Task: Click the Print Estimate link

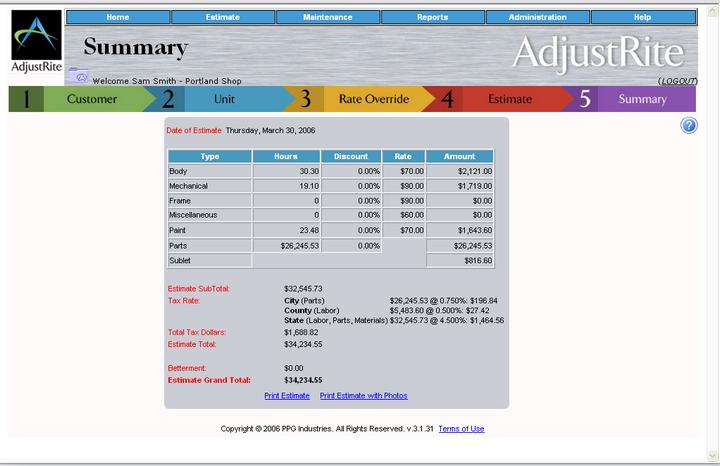Action: click(x=287, y=396)
